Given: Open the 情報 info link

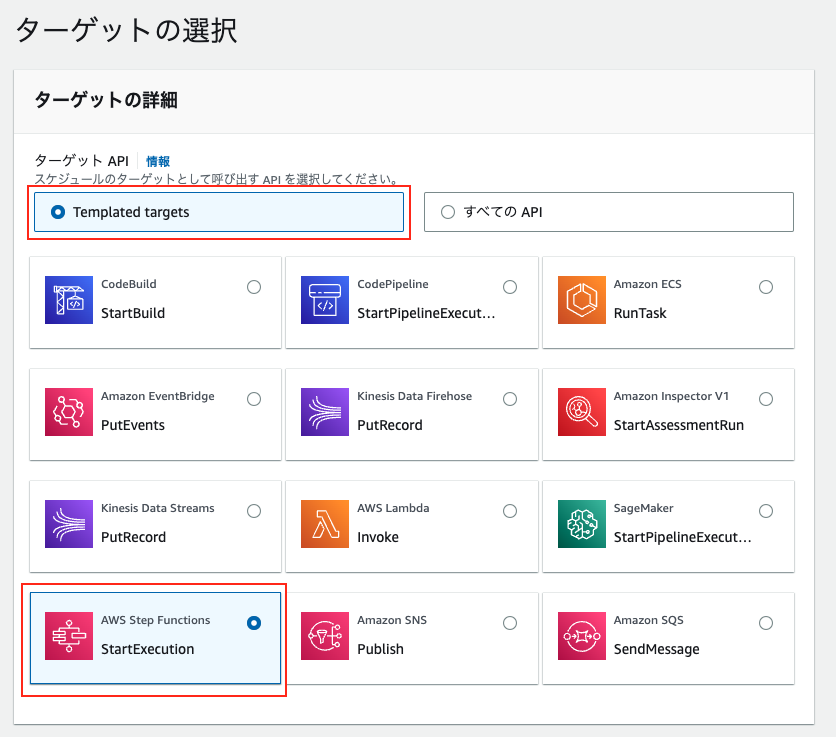Looking at the screenshot, I should pyautogui.click(x=158, y=161).
